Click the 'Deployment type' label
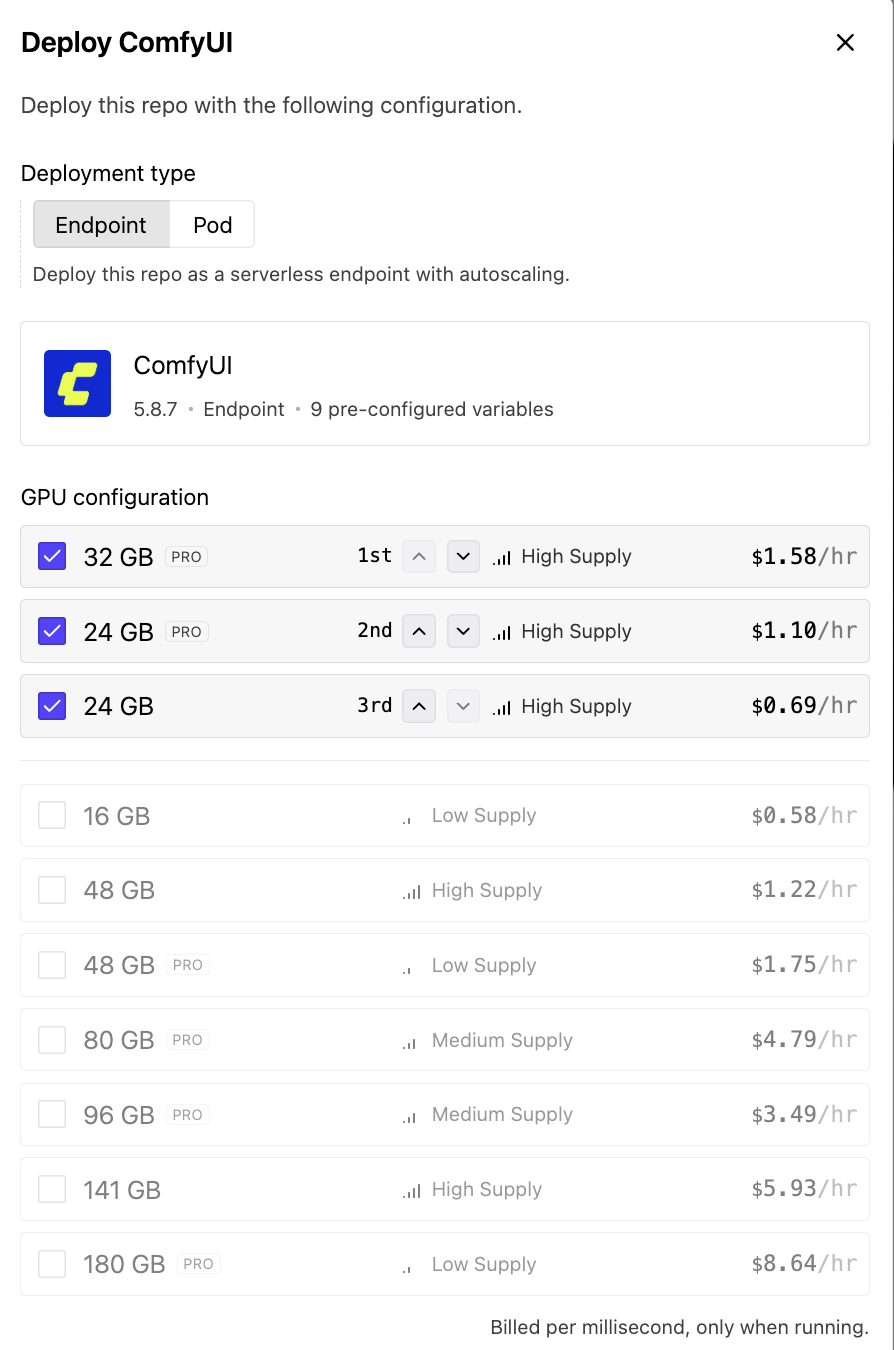The width and height of the screenshot is (894, 1350). [108, 173]
